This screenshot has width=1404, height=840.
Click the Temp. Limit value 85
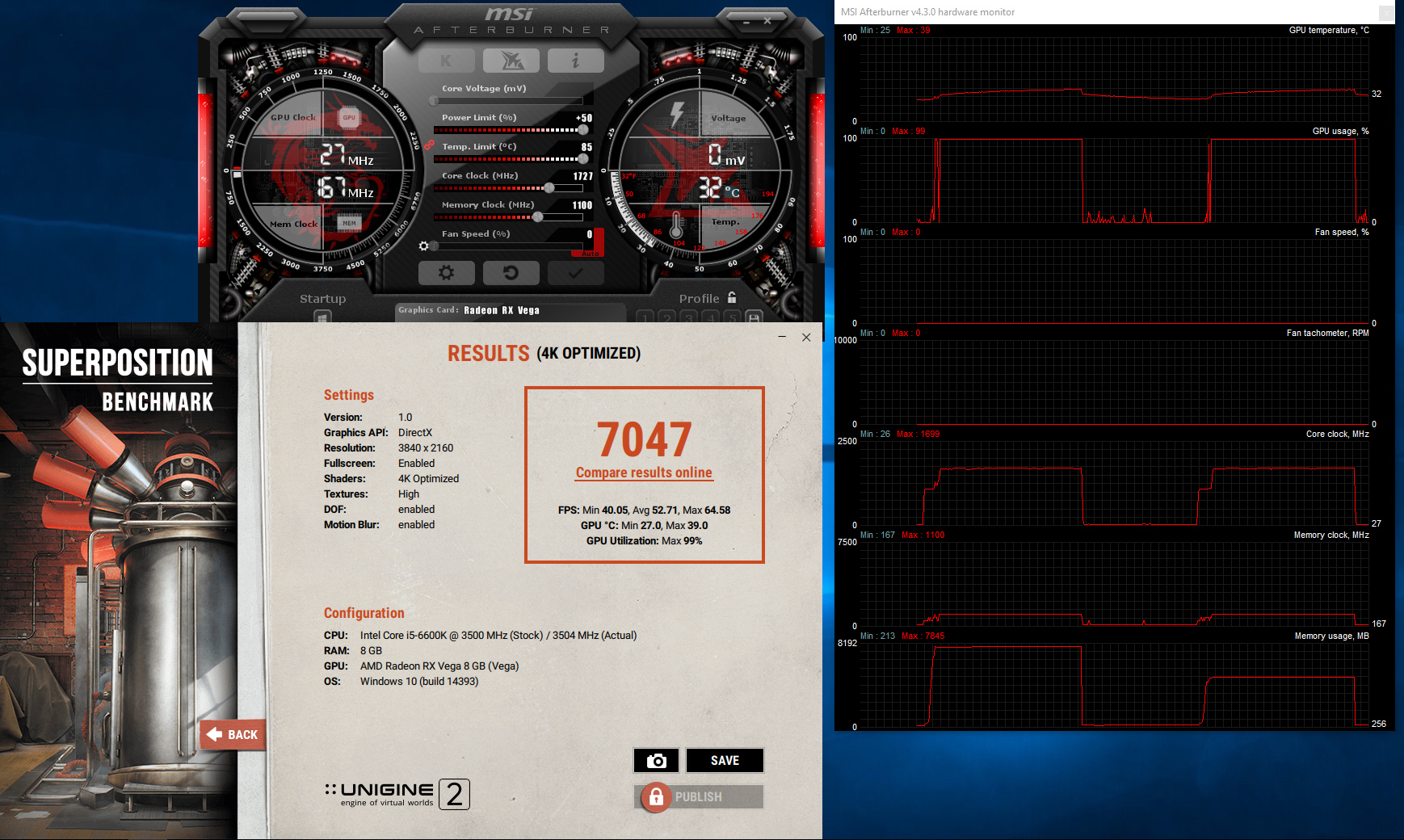(x=586, y=147)
